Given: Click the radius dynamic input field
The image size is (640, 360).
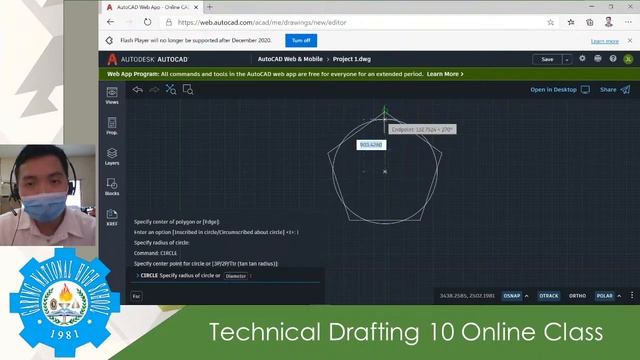Looking at the screenshot, I should tap(371, 145).
